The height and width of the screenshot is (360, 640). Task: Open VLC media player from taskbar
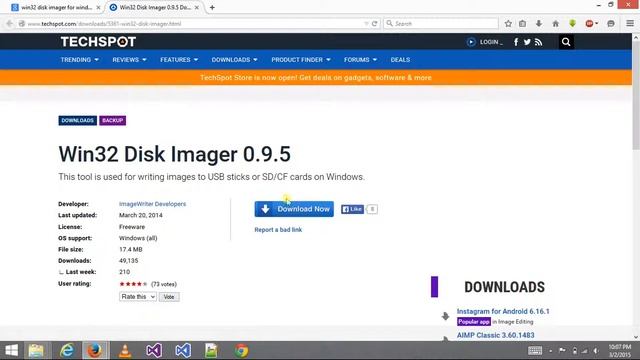click(x=125, y=351)
